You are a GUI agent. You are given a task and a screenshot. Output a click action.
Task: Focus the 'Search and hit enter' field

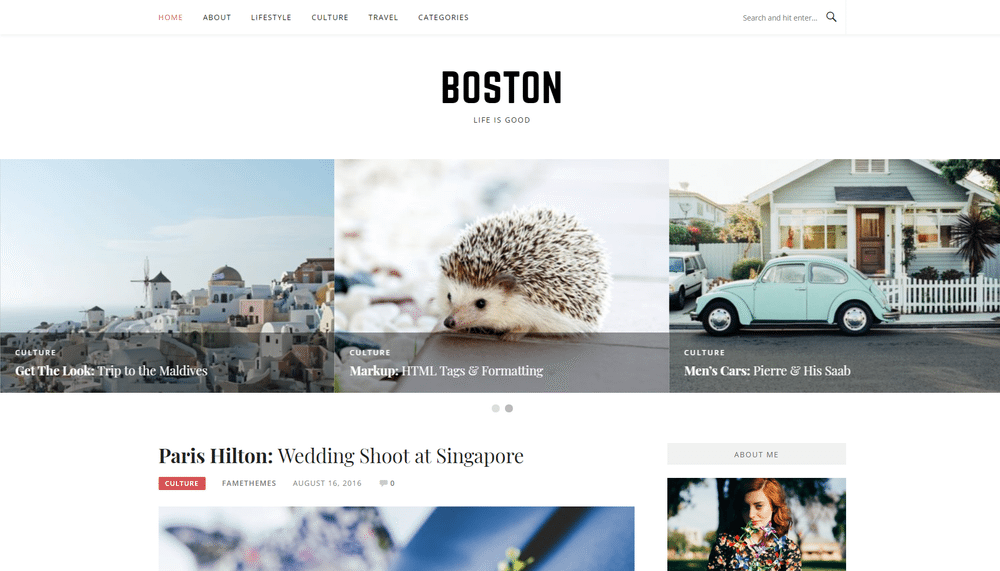point(780,18)
